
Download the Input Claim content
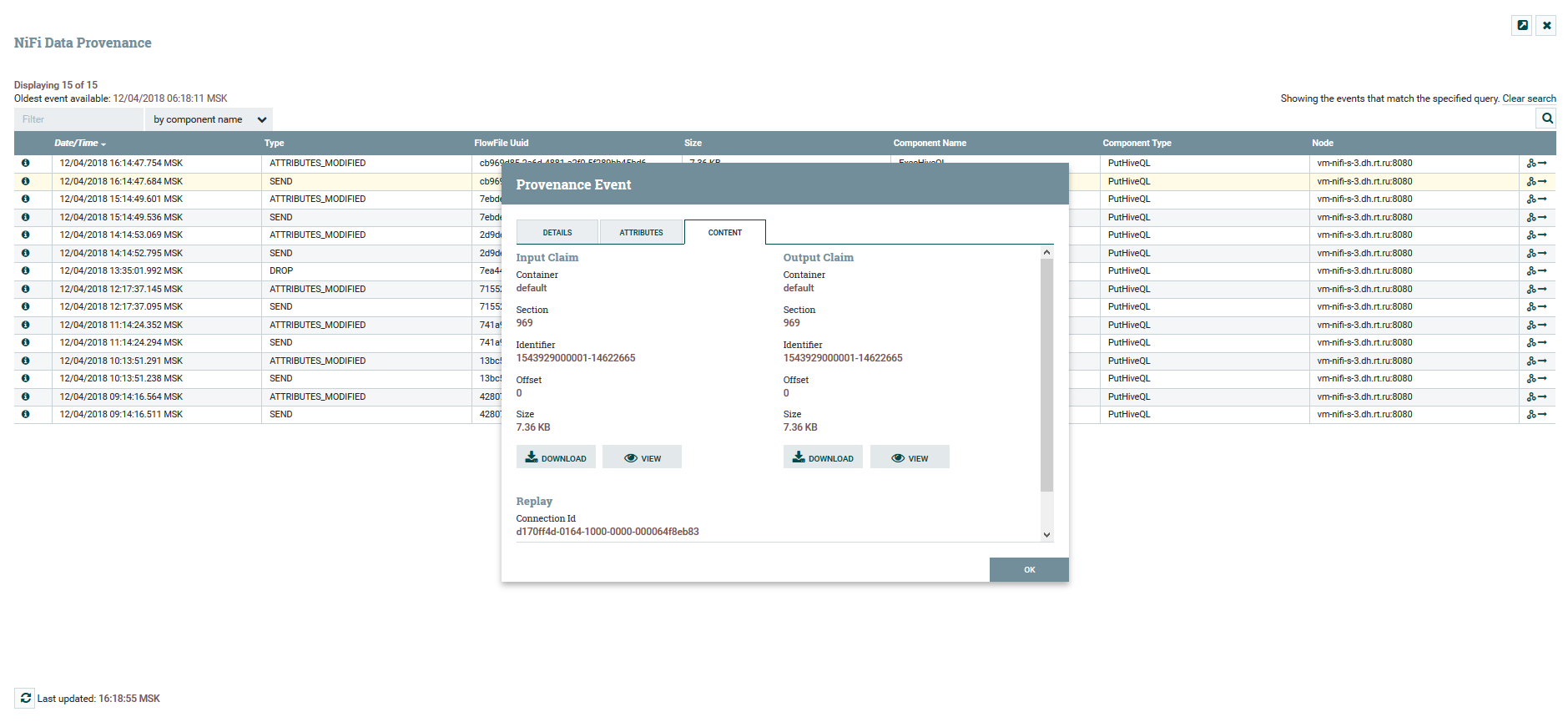point(556,457)
